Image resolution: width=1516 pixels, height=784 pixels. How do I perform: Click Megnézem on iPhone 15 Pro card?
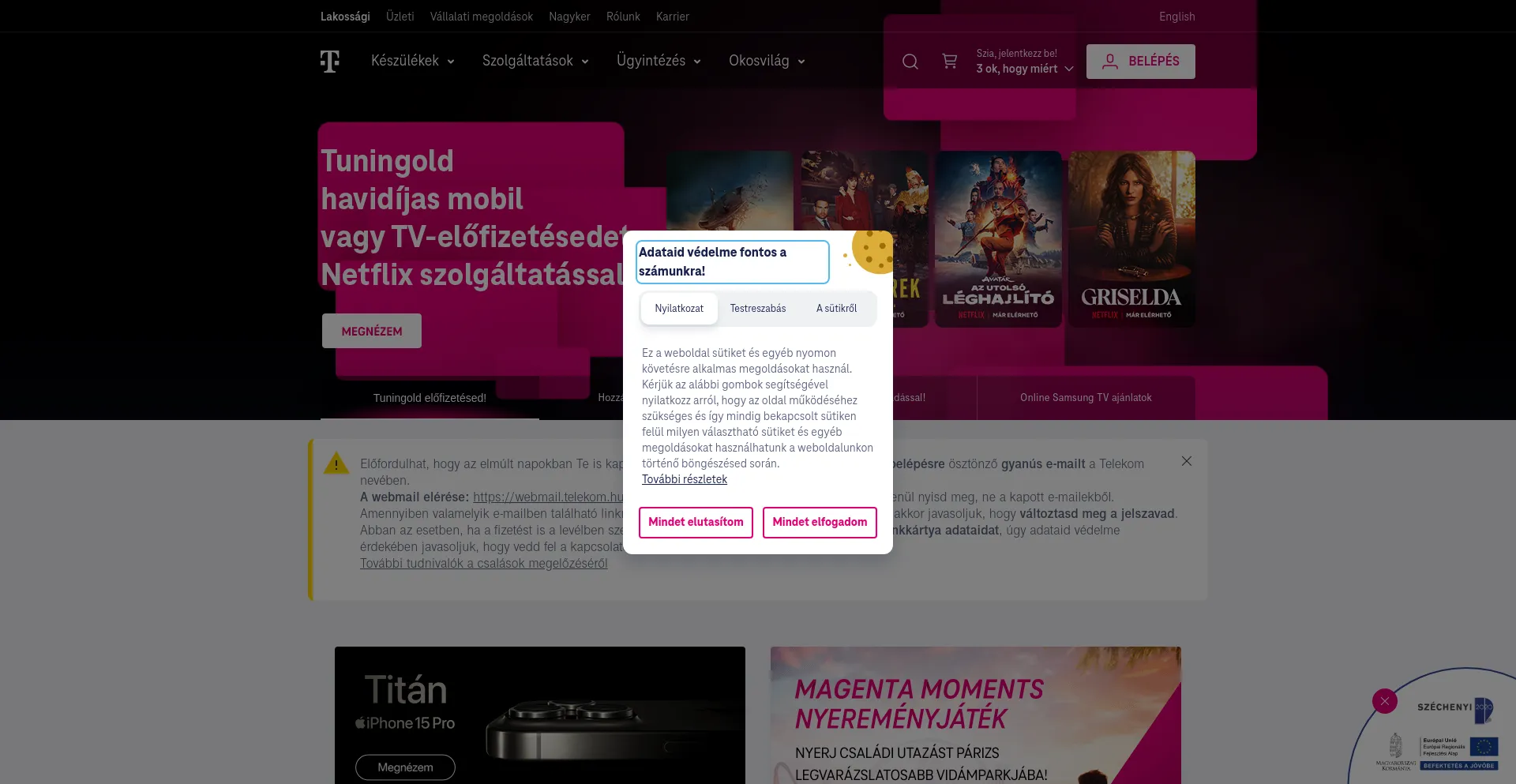click(405, 767)
